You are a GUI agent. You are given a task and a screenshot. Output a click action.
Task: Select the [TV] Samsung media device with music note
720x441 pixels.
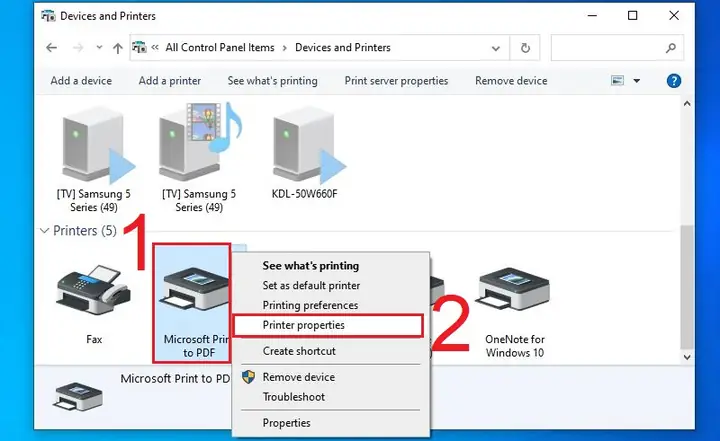coord(200,141)
